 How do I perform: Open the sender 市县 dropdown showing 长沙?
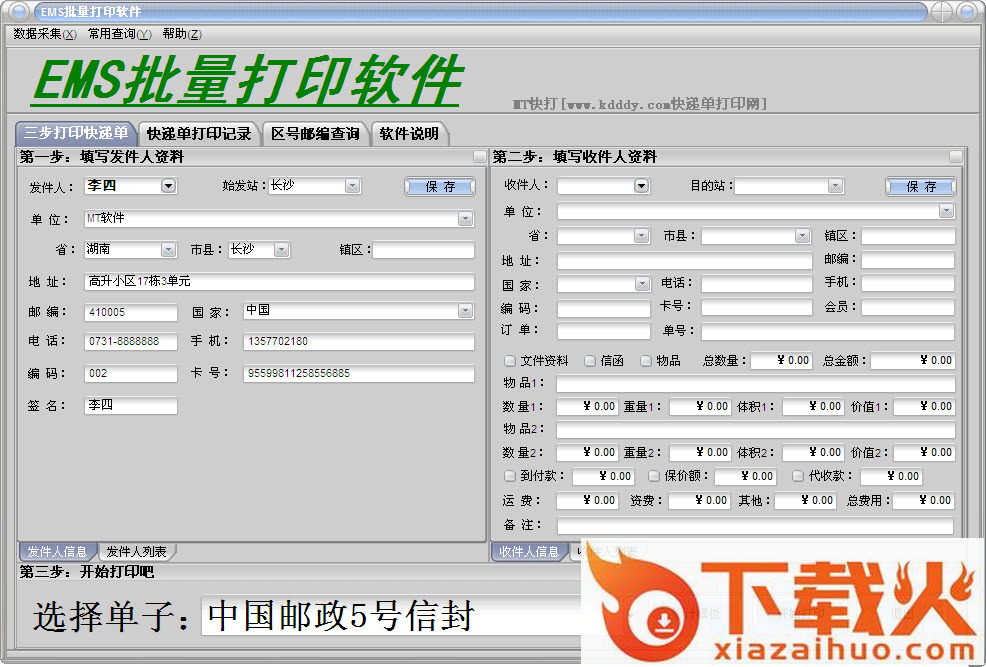[281, 250]
